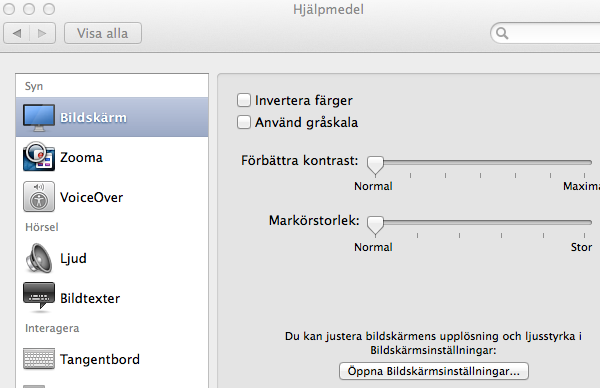Click the search magnifier icon
This screenshot has height=388, width=600.
tap(502, 34)
